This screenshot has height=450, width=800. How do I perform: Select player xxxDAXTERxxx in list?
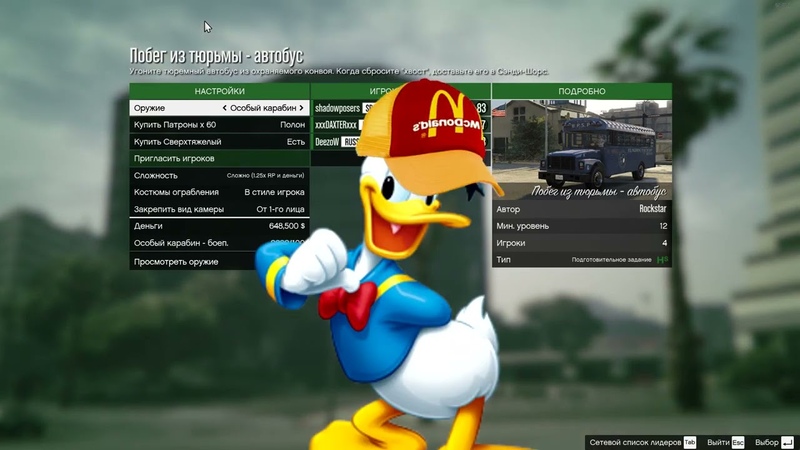coord(336,125)
